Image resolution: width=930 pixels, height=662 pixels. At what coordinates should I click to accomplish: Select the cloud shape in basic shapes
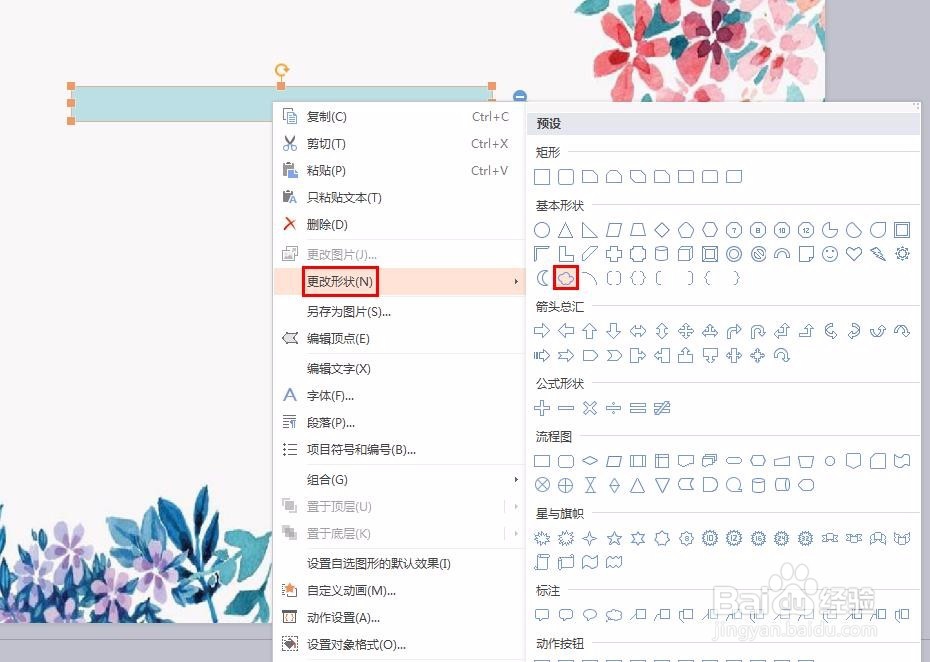[566, 278]
